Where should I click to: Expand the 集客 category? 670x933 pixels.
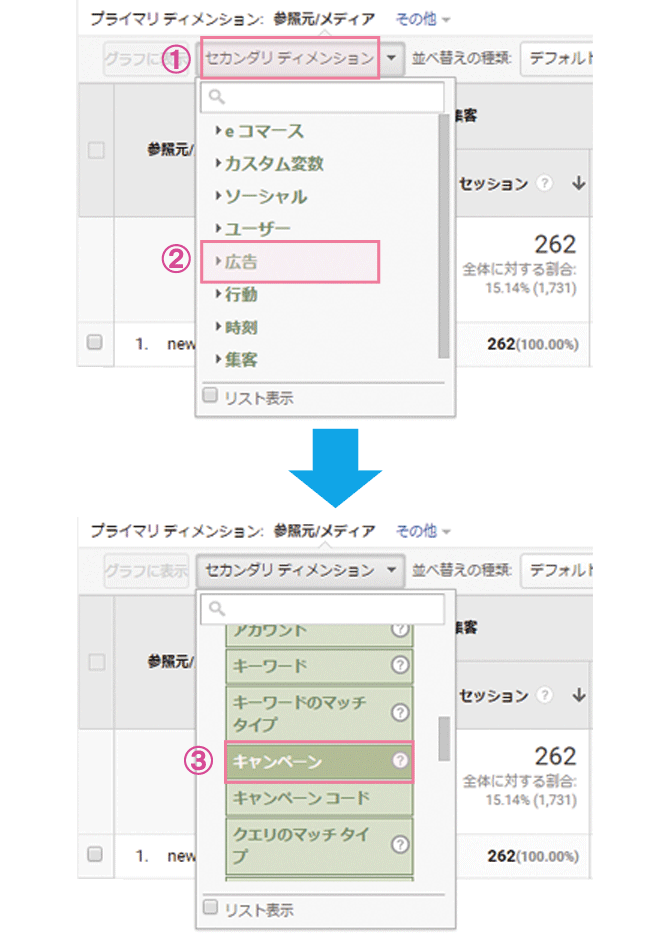click(236, 359)
